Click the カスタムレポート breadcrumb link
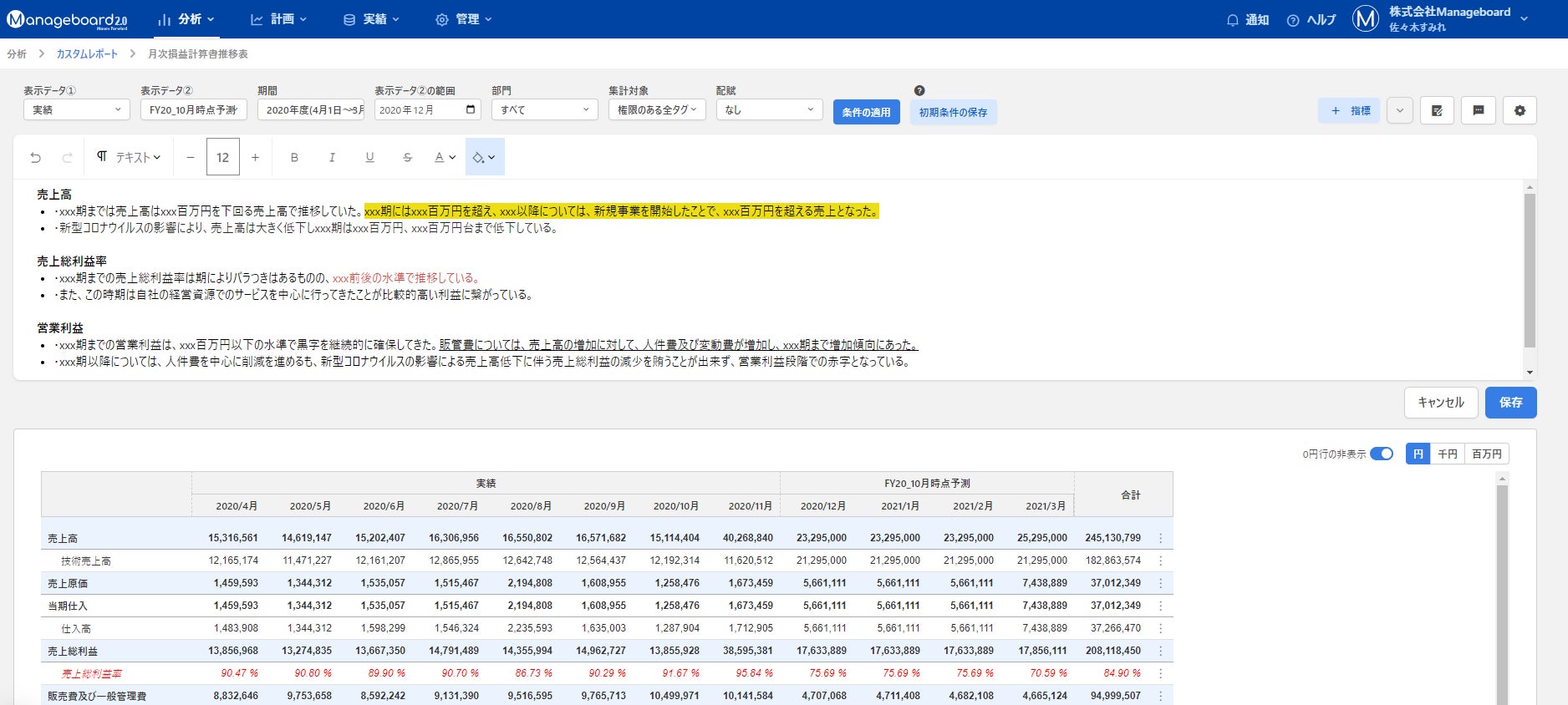 [x=87, y=53]
